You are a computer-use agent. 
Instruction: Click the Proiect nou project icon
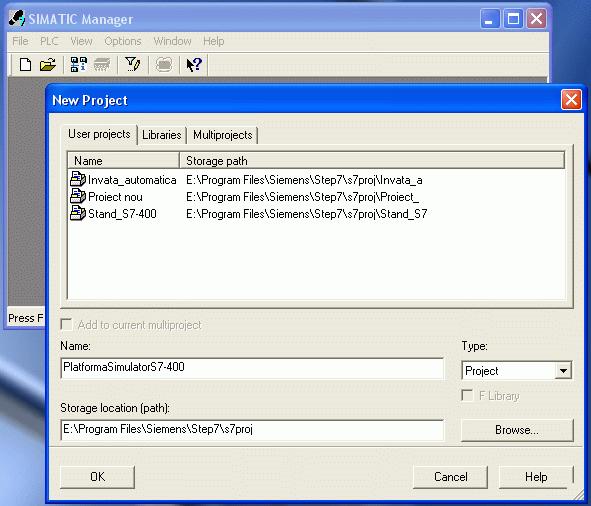coord(78,196)
